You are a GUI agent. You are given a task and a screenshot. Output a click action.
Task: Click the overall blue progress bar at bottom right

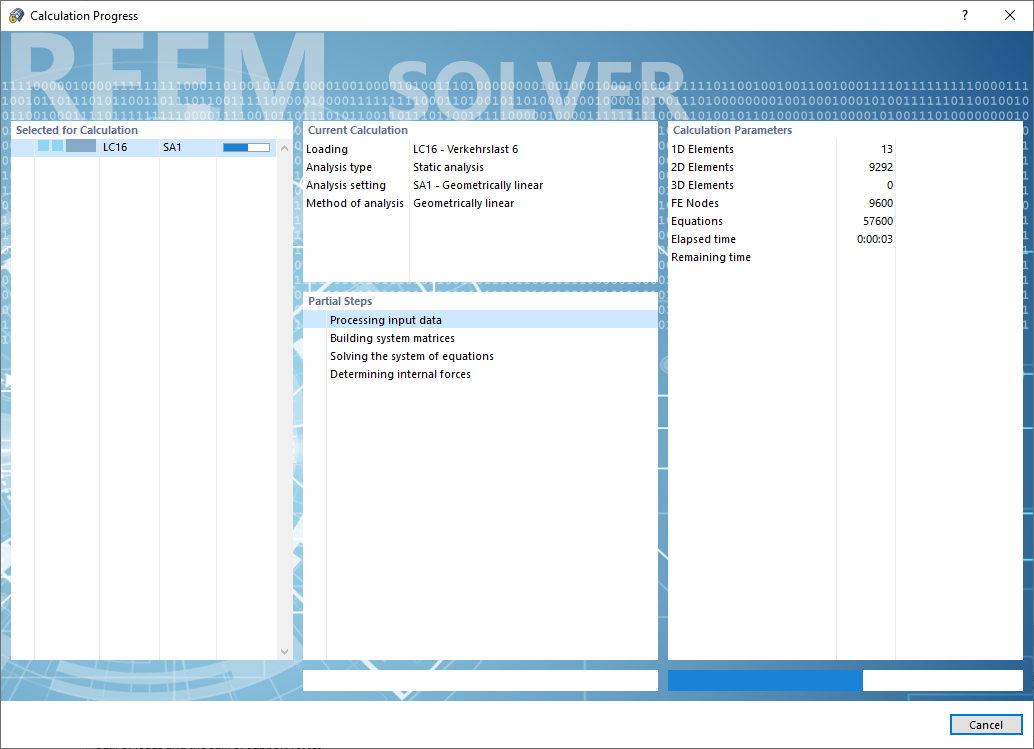845,680
